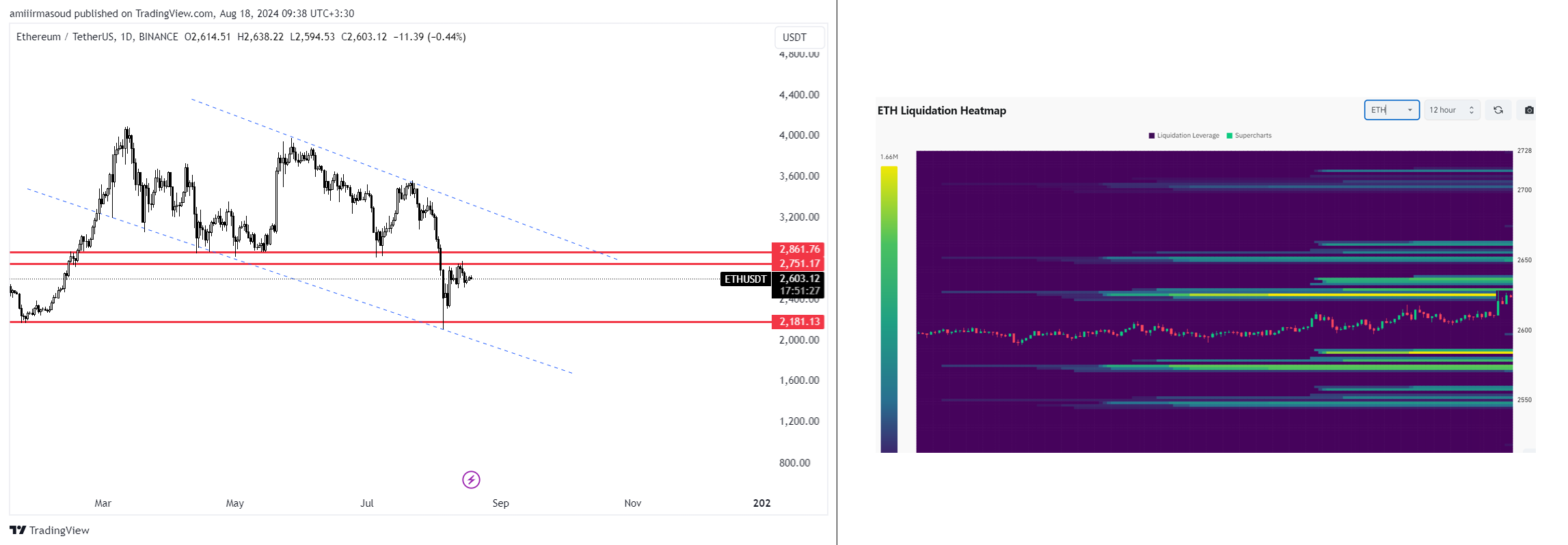Click the 800.00 price axis label
The image size is (1568, 545).
tap(794, 463)
